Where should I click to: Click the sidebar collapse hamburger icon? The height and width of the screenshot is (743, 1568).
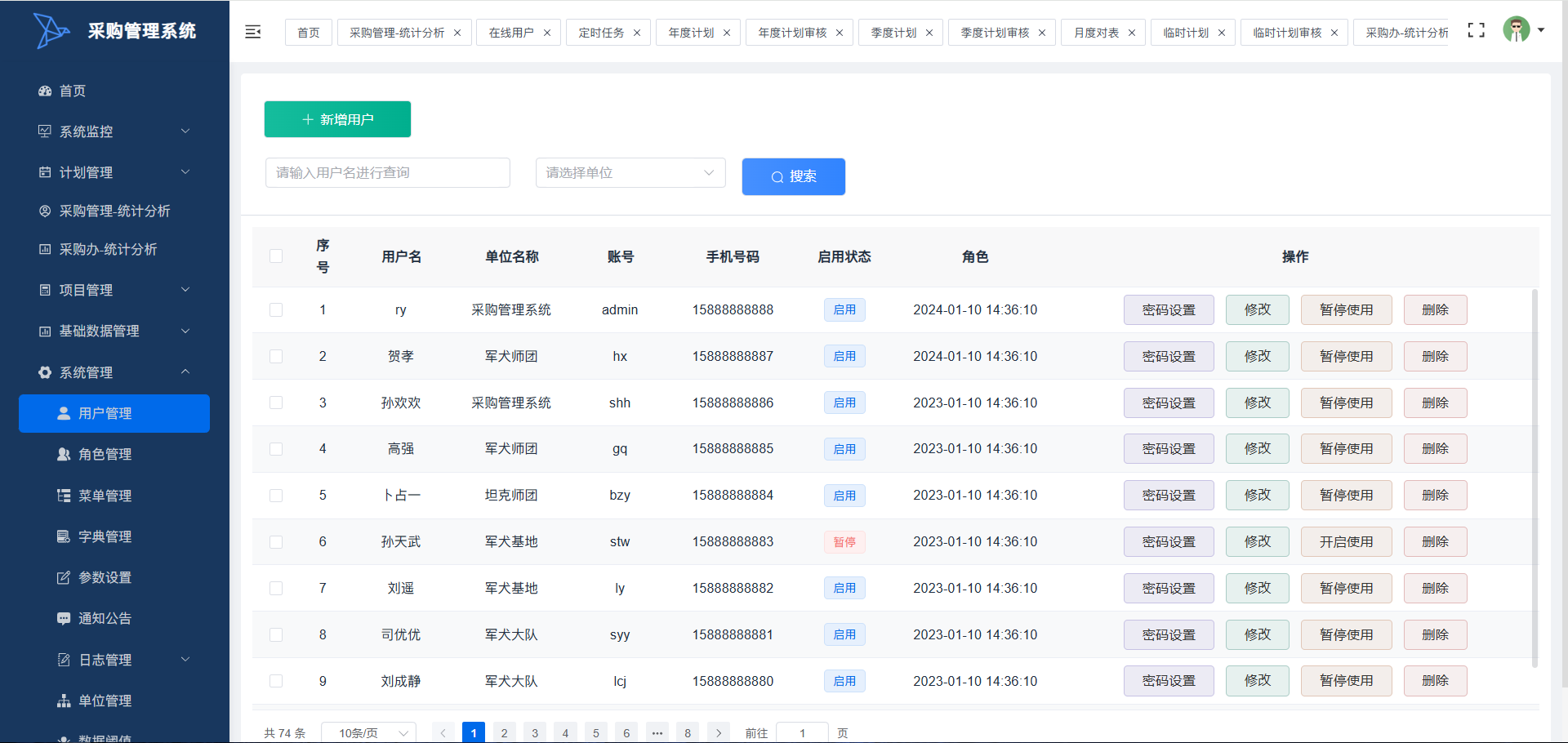[x=253, y=32]
